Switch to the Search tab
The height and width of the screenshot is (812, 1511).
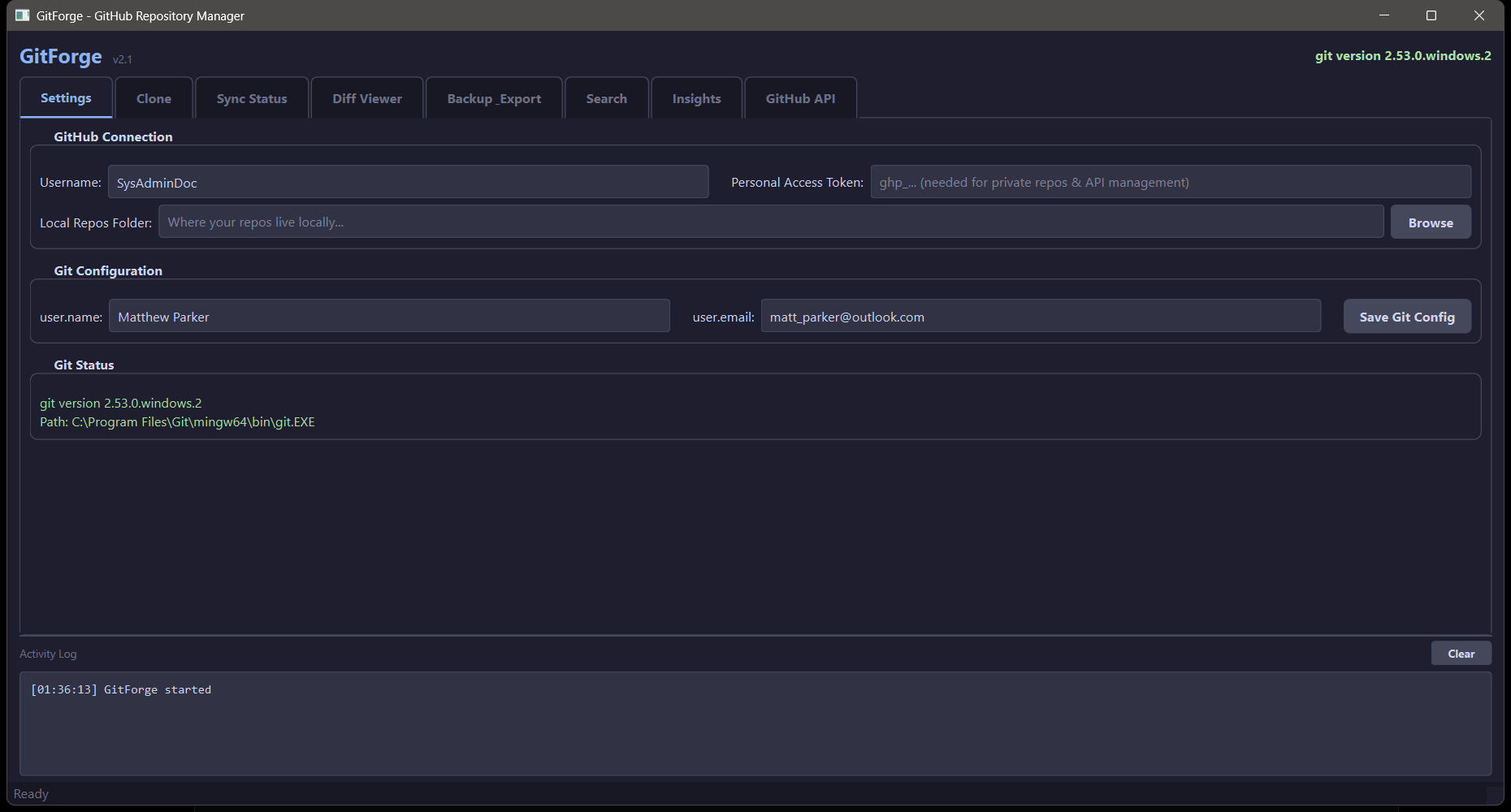tap(606, 97)
